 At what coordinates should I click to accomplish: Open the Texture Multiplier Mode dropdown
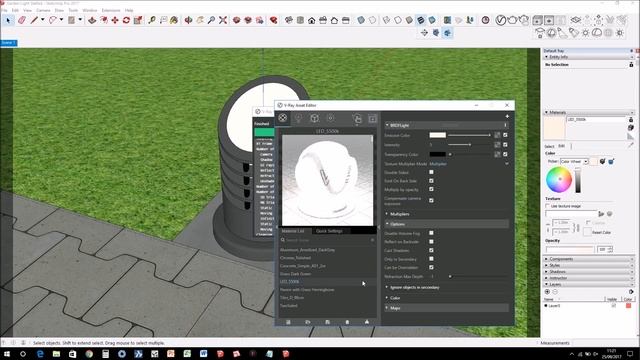469,164
